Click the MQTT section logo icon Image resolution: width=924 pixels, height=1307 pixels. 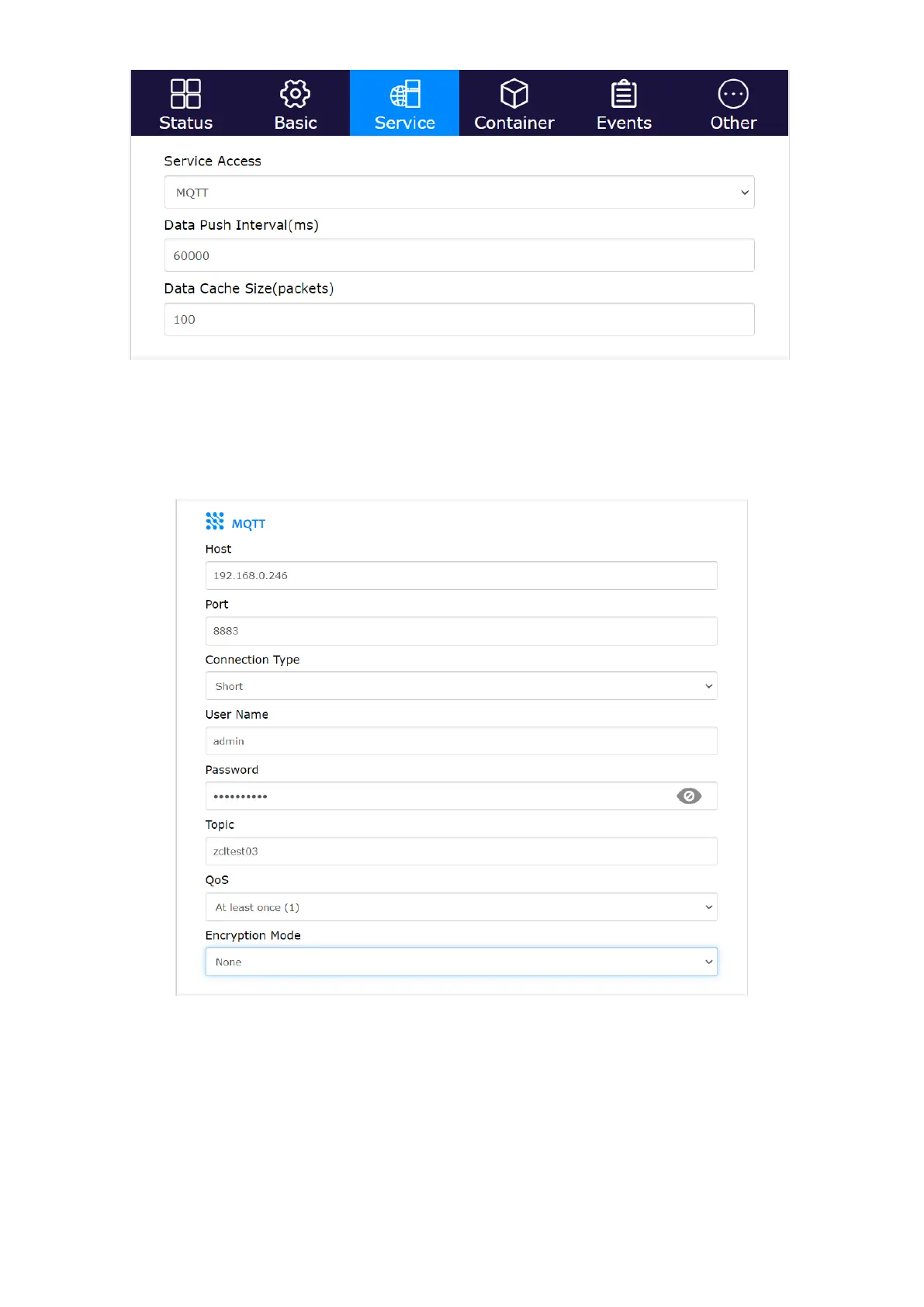coord(215,522)
